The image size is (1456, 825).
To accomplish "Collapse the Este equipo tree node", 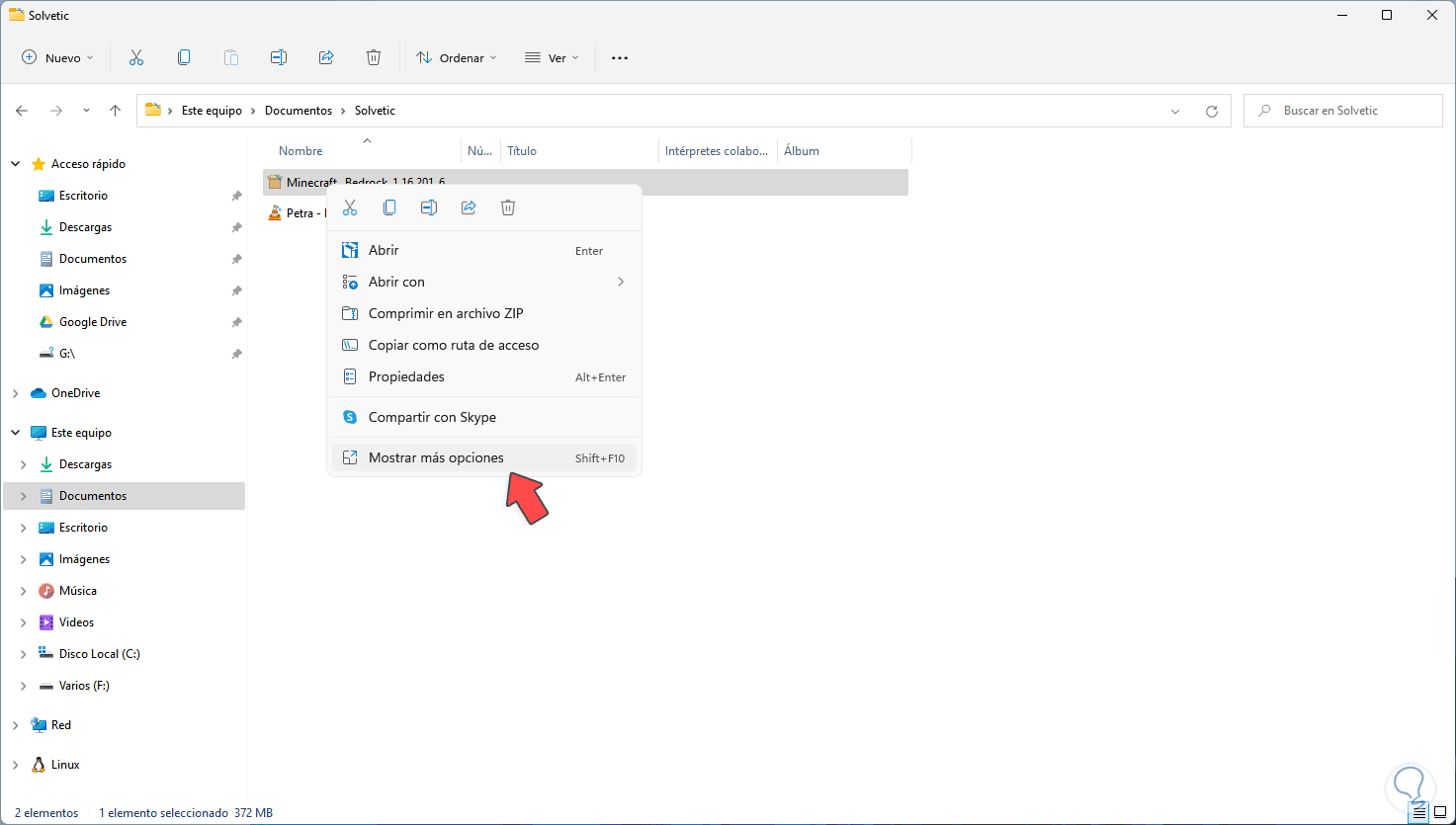I will (16, 433).
